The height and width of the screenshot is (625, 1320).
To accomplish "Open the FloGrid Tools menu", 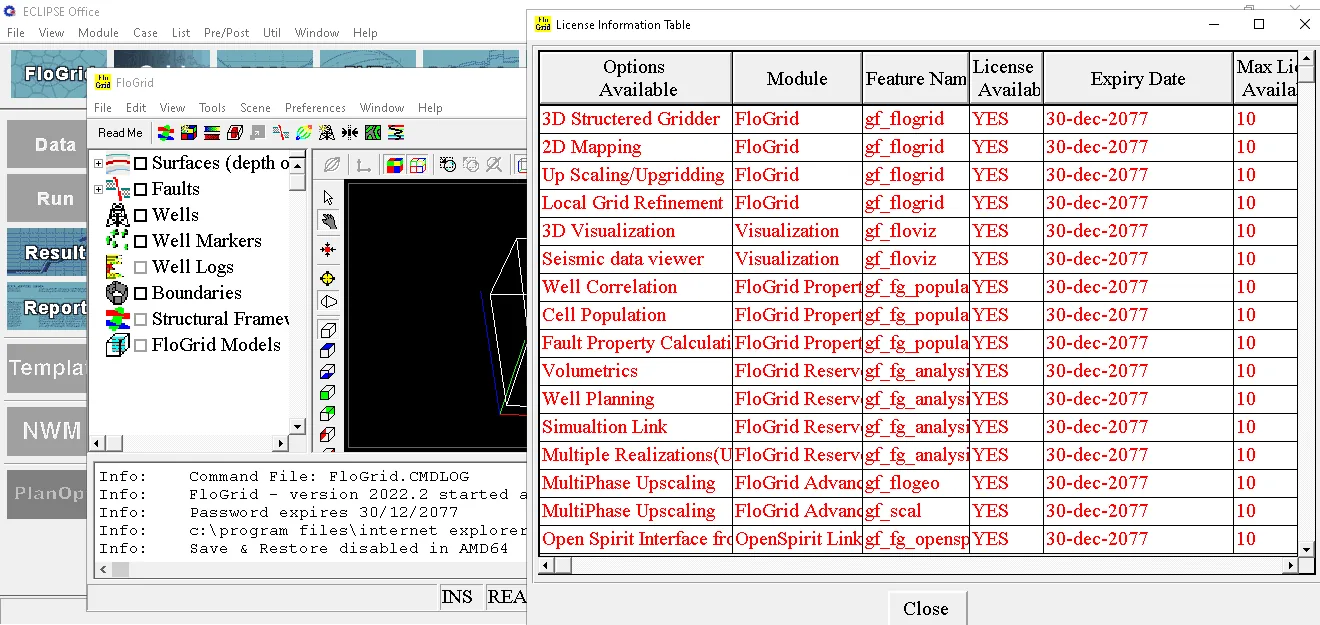I will tap(212, 108).
